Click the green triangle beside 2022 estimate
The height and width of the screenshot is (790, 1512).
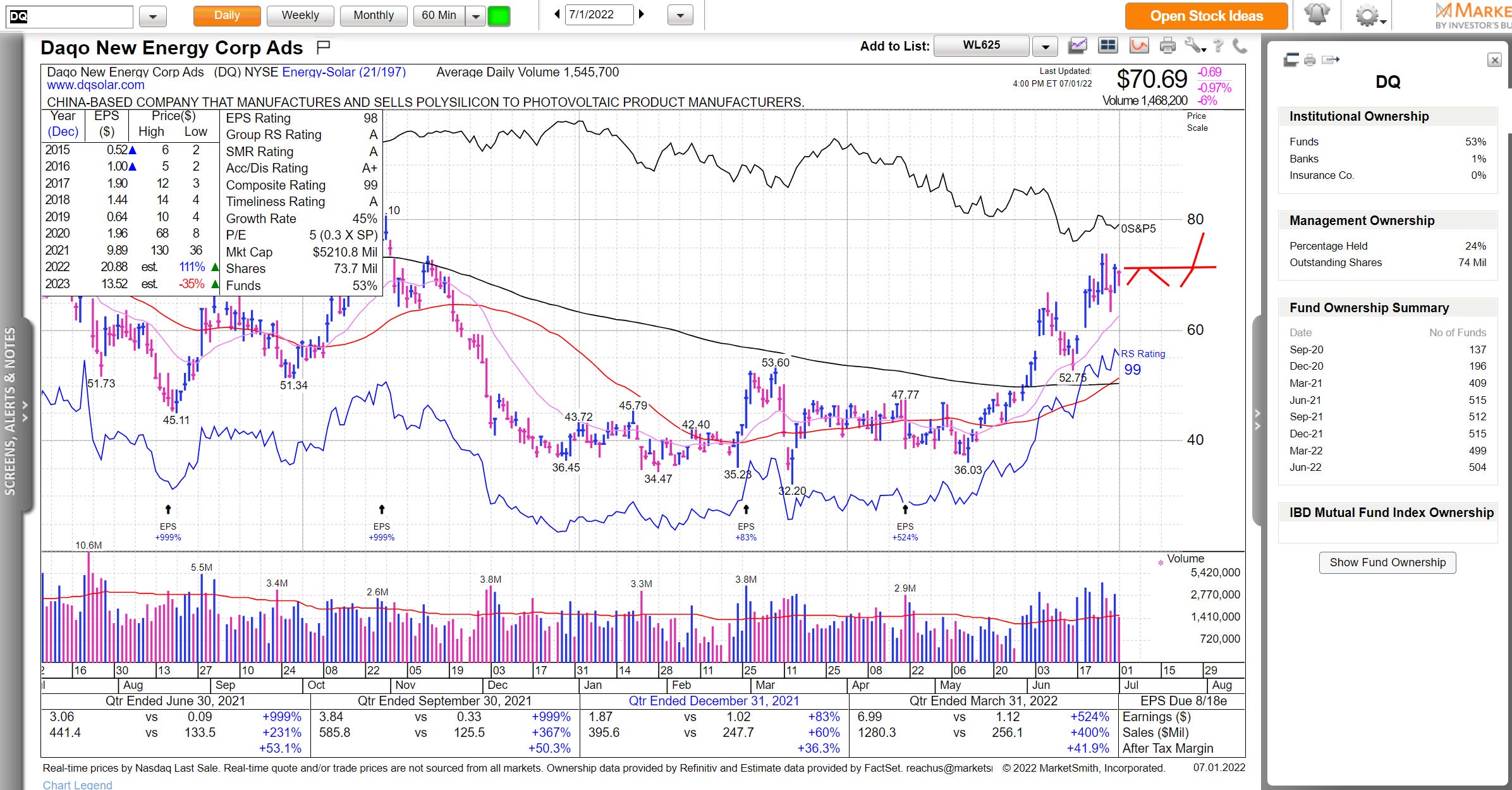[215, 267]
